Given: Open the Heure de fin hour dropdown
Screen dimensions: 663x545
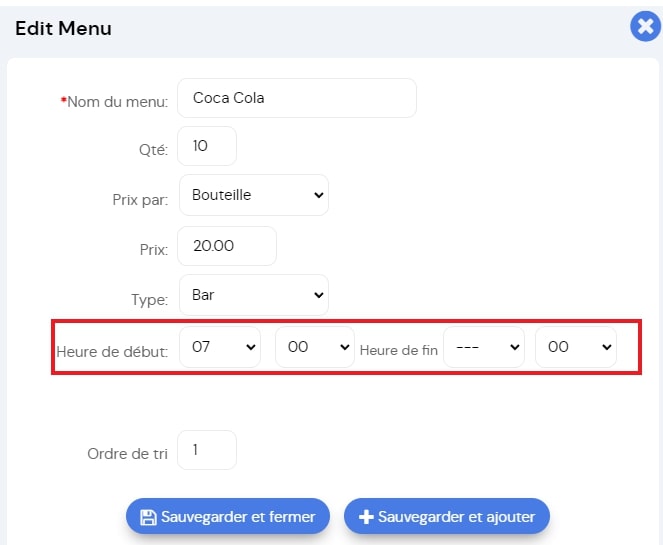Looking at the screenshot, I should pyautogui.click(x=484, y=347).
